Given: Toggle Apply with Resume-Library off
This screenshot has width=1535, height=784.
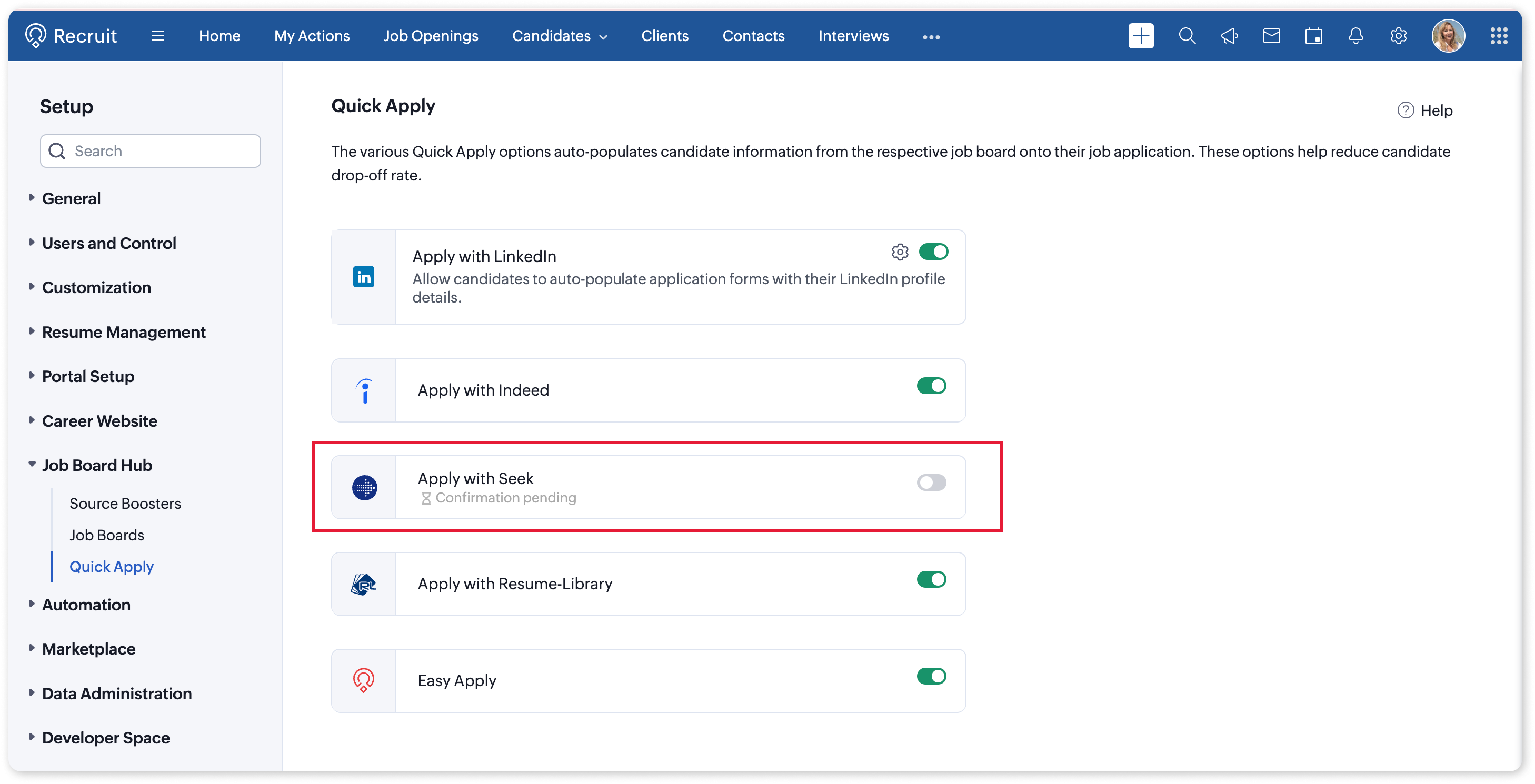Looking at the screenshot, I should [x=931, y=580].
